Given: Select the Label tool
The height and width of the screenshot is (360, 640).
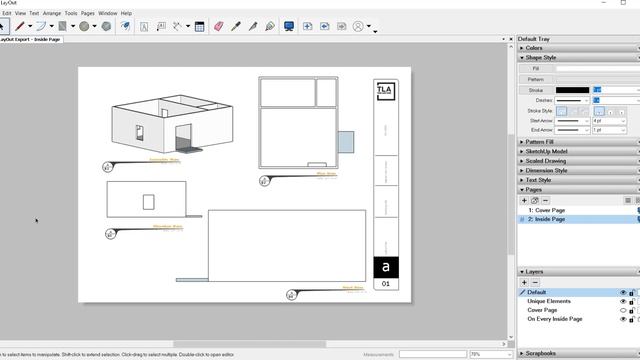Looking at the screenshot, I should pyautogui.click(x=161, y=27).
